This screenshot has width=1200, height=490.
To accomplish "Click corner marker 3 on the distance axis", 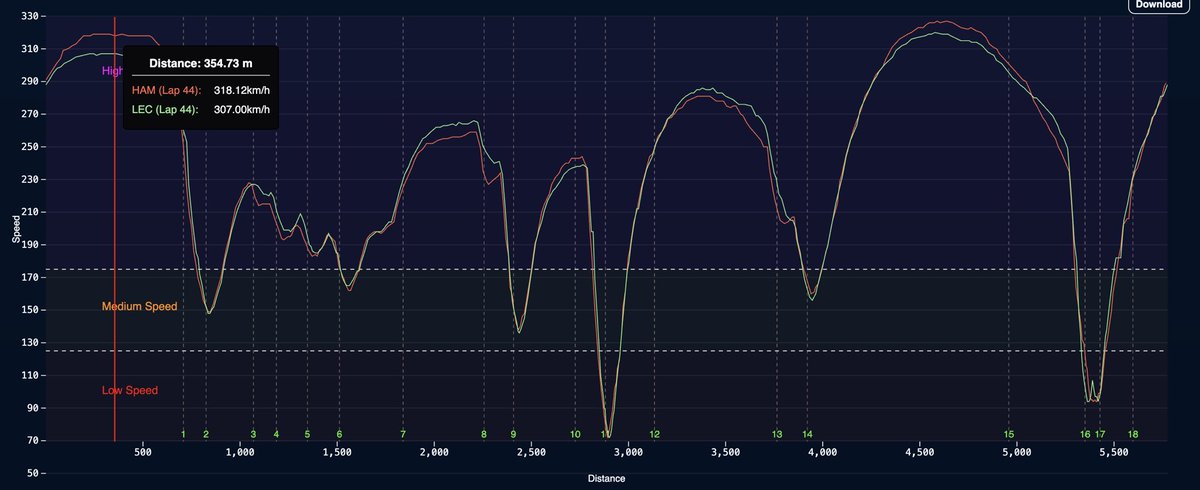I will [253, 435].
